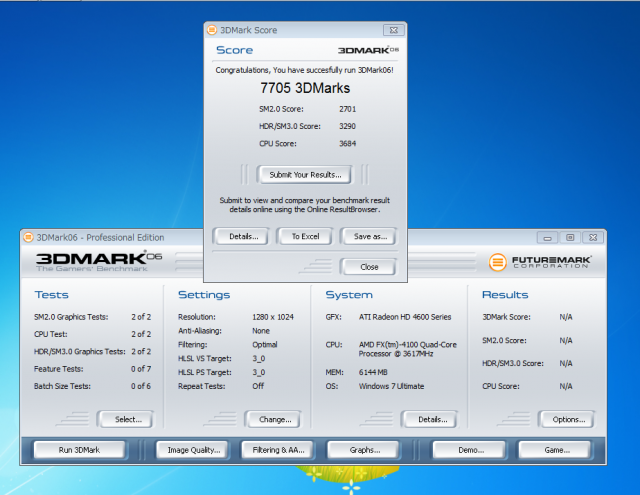Click the Filtering value Optimal
This screenshot has height=495, width=640.
click(264, 344)
